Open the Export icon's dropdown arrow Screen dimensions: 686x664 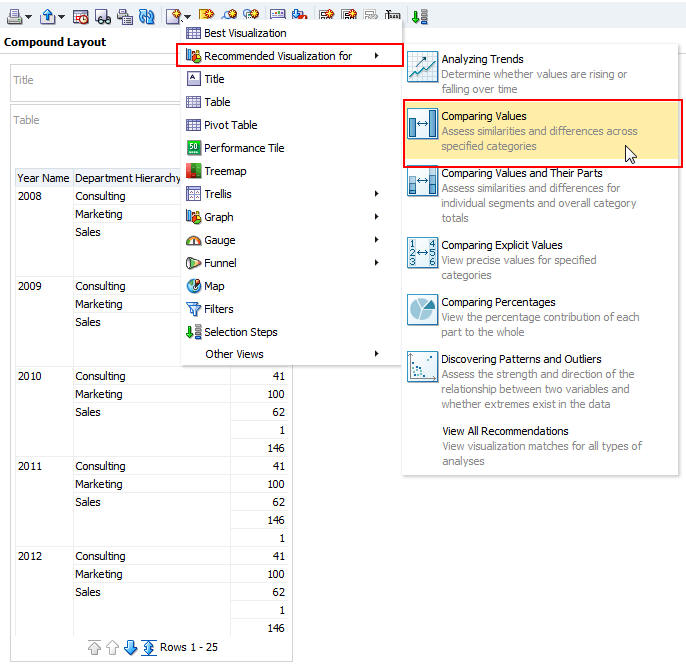pyautogui.click(x=61, y=17)
